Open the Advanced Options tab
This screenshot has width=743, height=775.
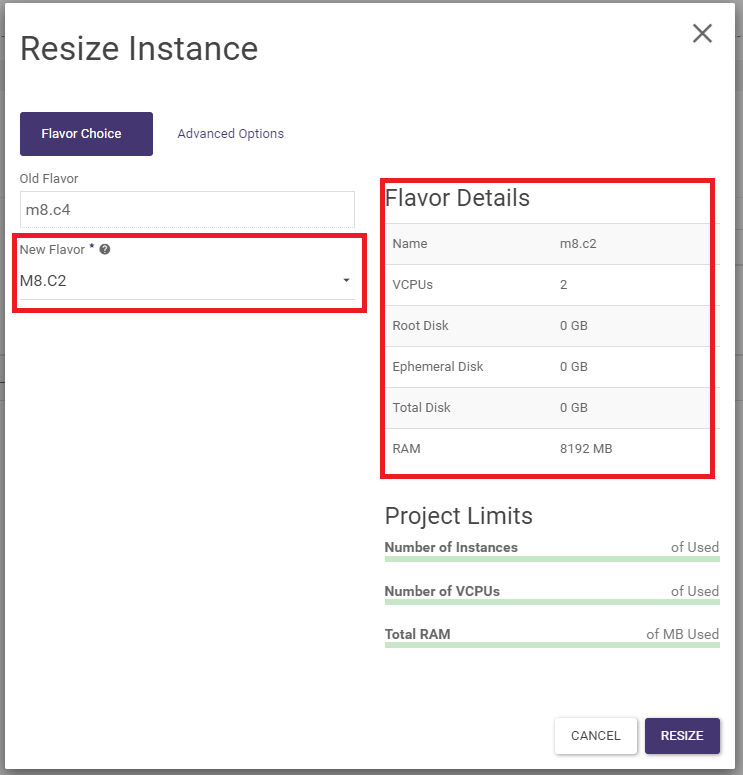[230, 134]
